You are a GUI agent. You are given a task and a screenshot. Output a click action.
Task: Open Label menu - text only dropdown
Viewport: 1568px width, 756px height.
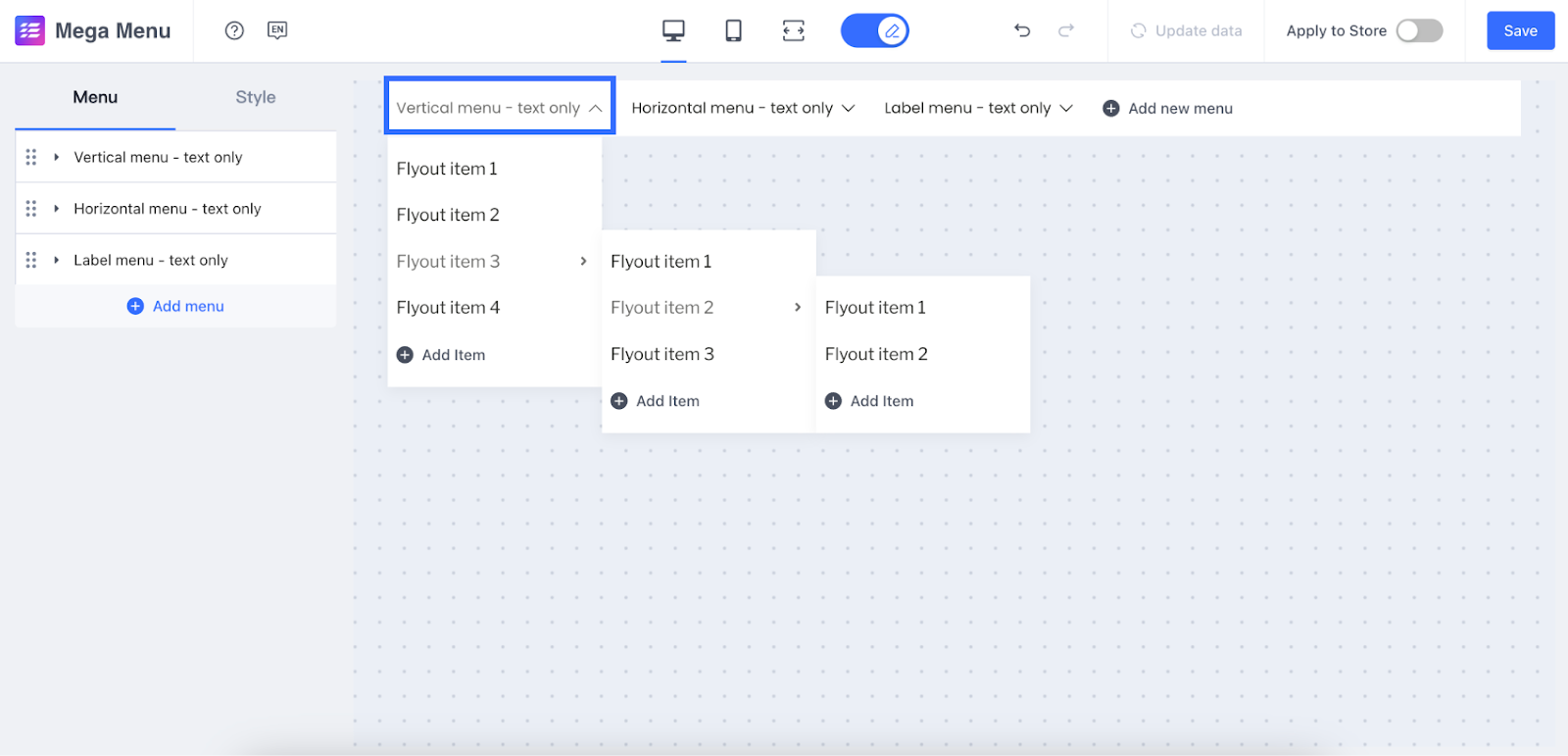point(978,108)
